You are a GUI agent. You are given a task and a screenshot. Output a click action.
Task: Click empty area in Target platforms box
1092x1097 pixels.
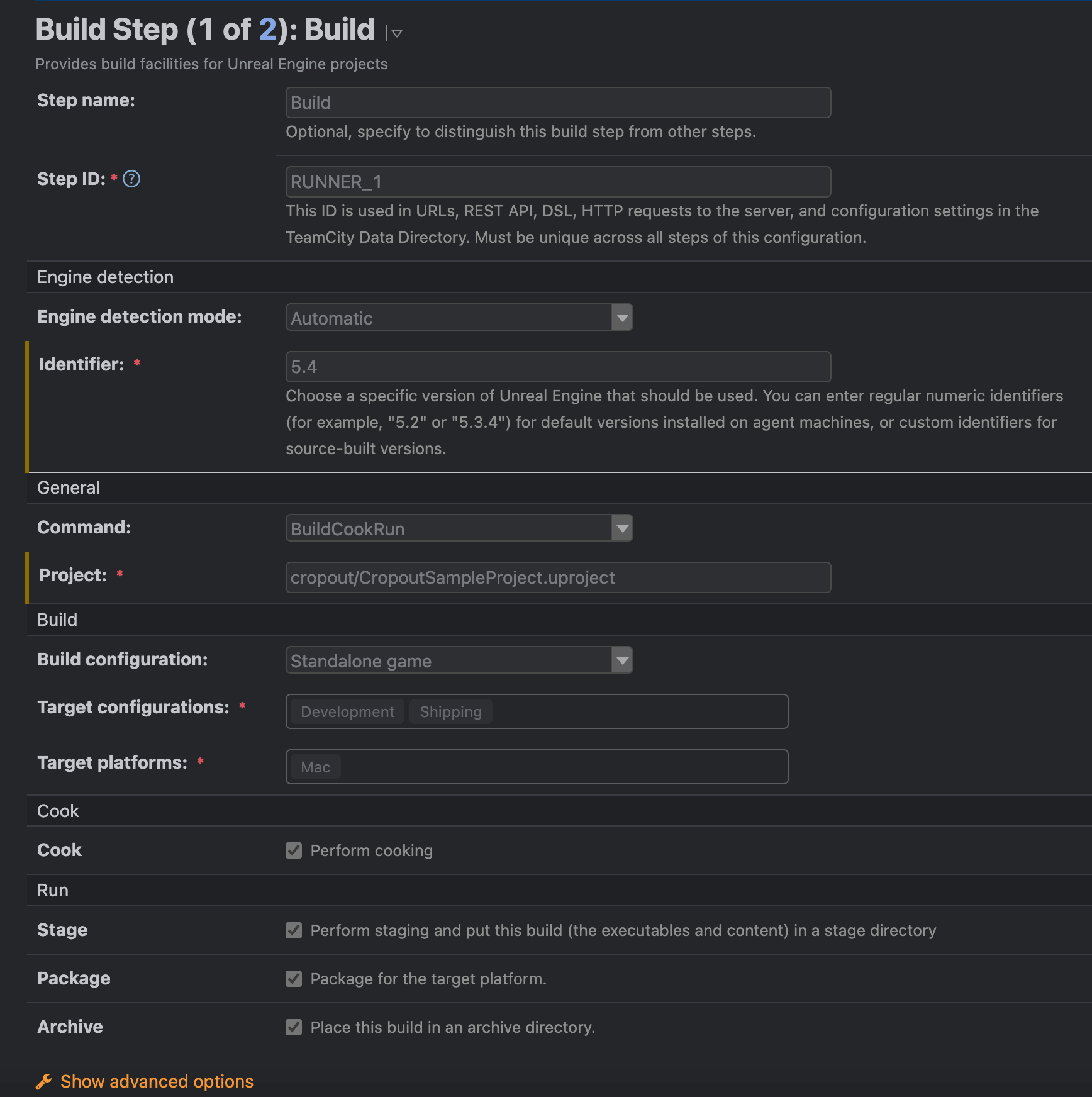point(563,767)
